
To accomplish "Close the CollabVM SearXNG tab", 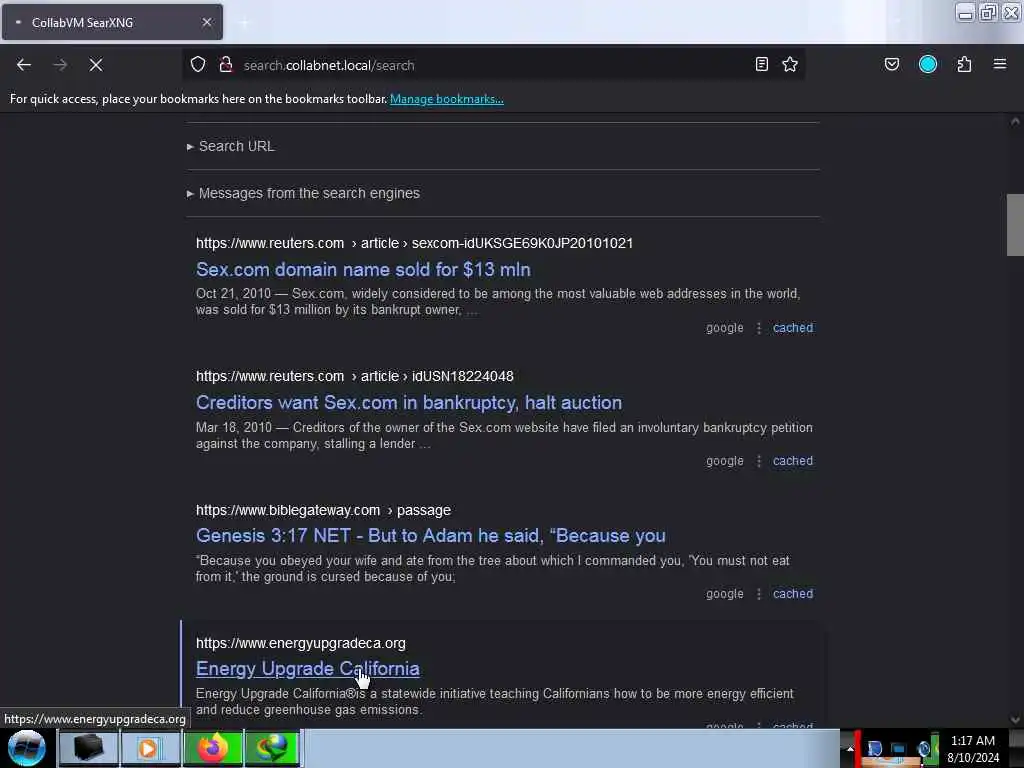I will pyautogui.click(x=207, y=22).
